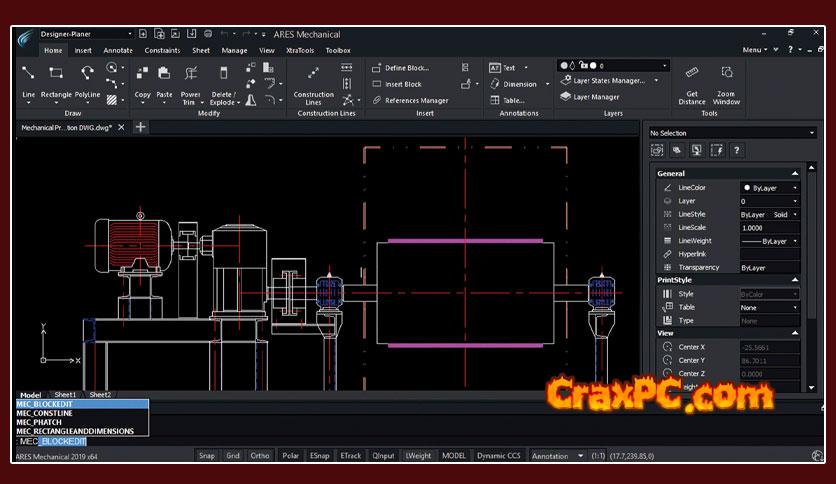Open the Layer Manager
Viewport: 836px width, 484px height.
pos(596,97)
